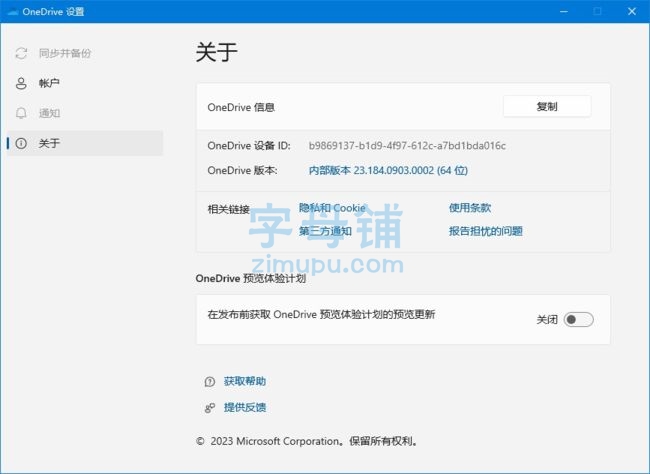650x474 pixels.
Task: Click the OneDrive 设备 ID label
Action: (249, 146)
